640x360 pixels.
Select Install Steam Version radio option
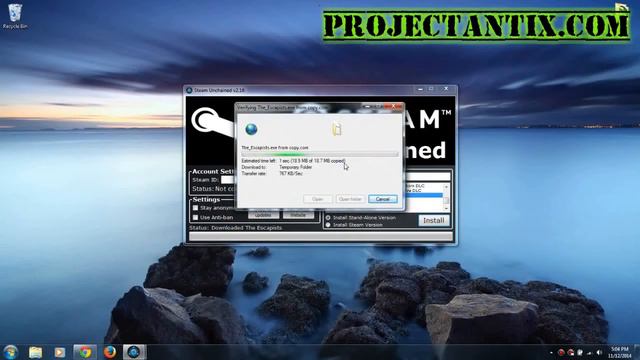coord(328,225)
